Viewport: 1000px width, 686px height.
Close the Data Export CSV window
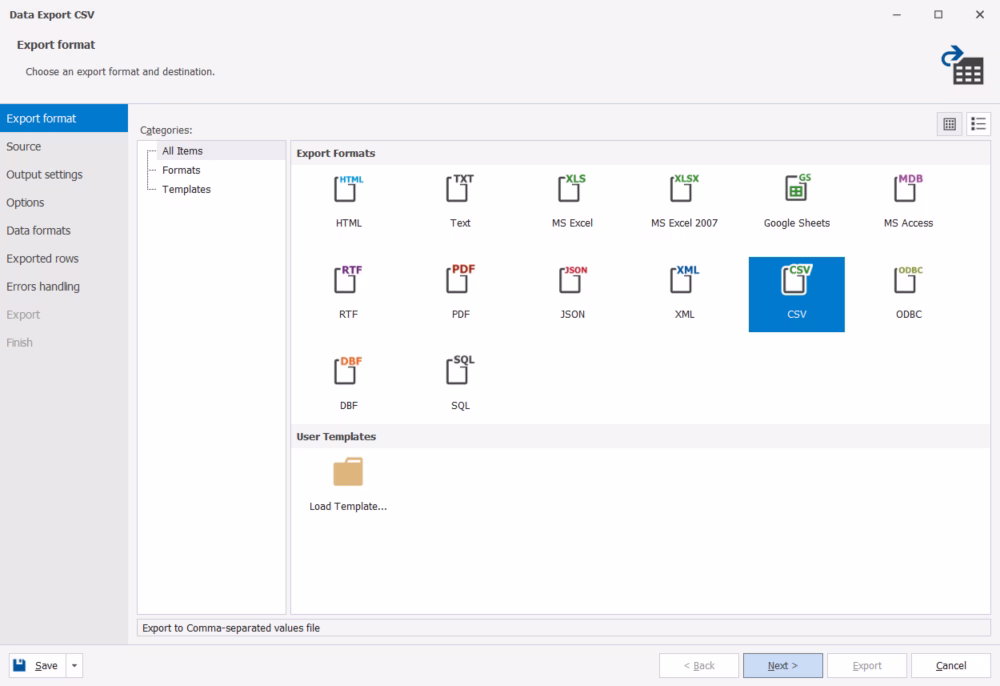pos(980,15)
